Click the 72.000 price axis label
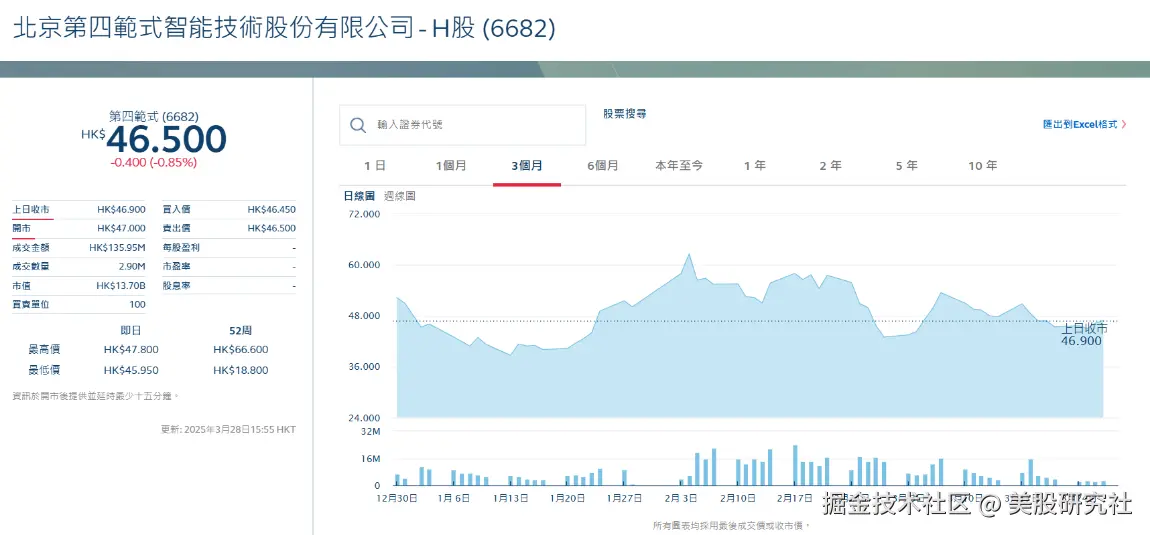Viewport: 1150px width, 535px height. pos(365,214)
